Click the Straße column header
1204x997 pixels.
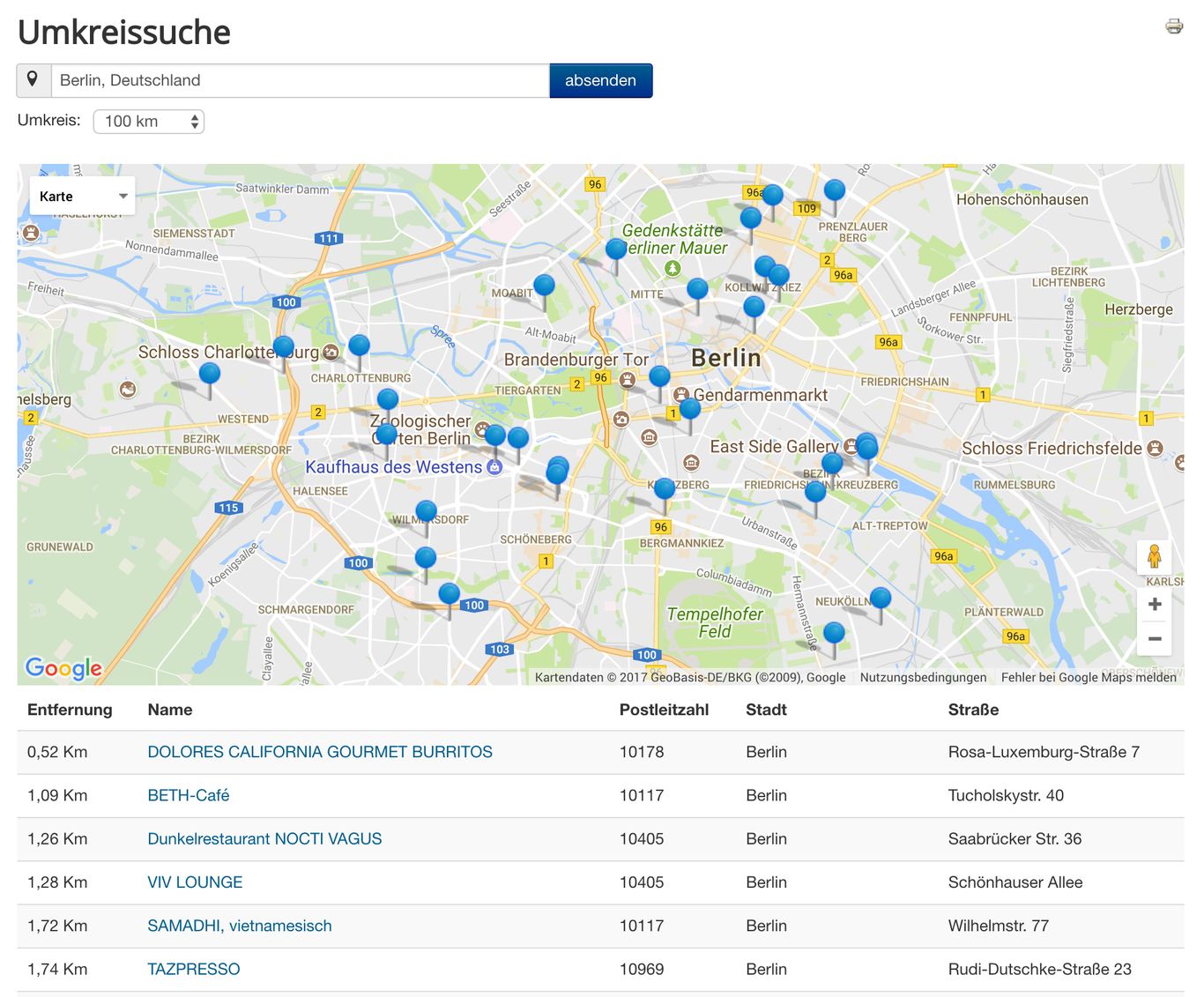point(973,710)
